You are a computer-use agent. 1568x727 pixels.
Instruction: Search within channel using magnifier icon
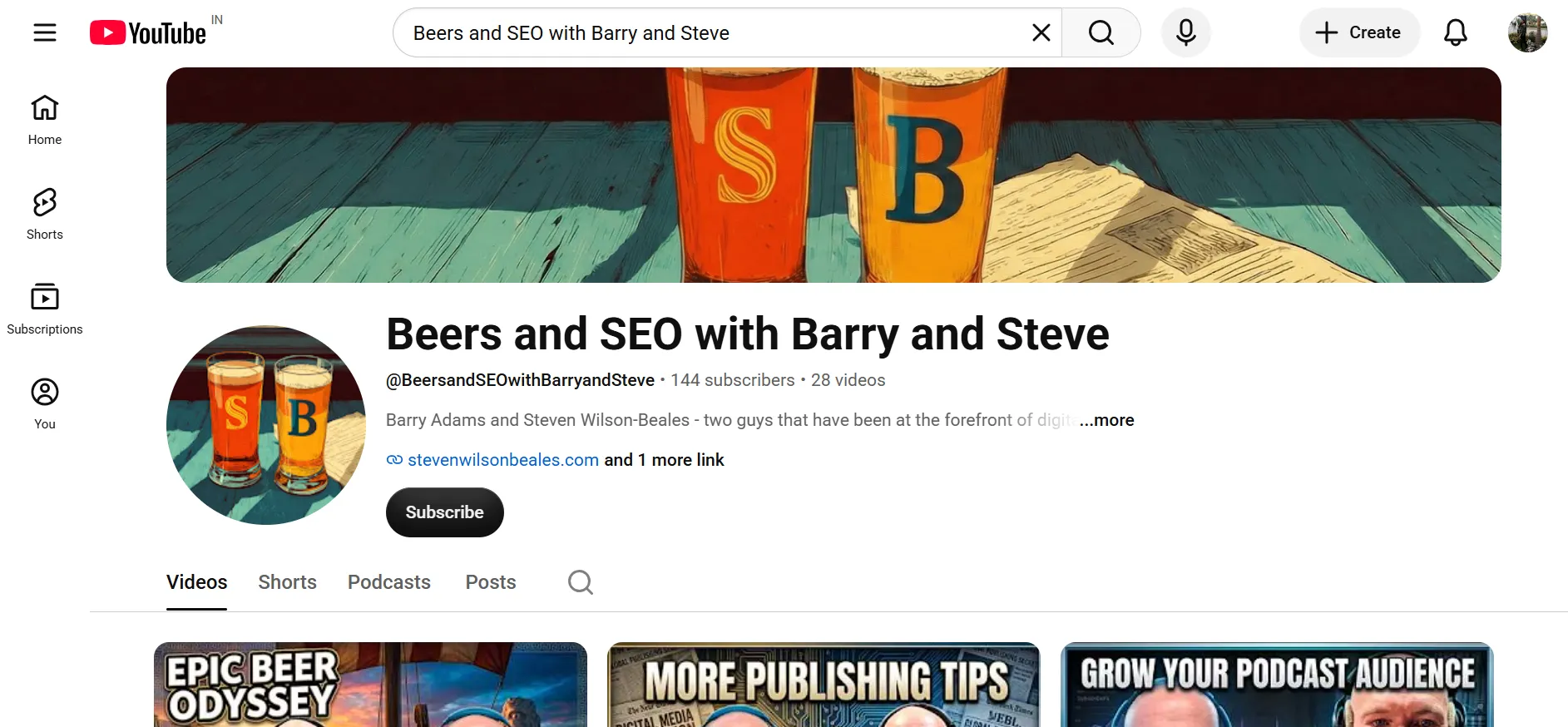[x=581, y=582]
